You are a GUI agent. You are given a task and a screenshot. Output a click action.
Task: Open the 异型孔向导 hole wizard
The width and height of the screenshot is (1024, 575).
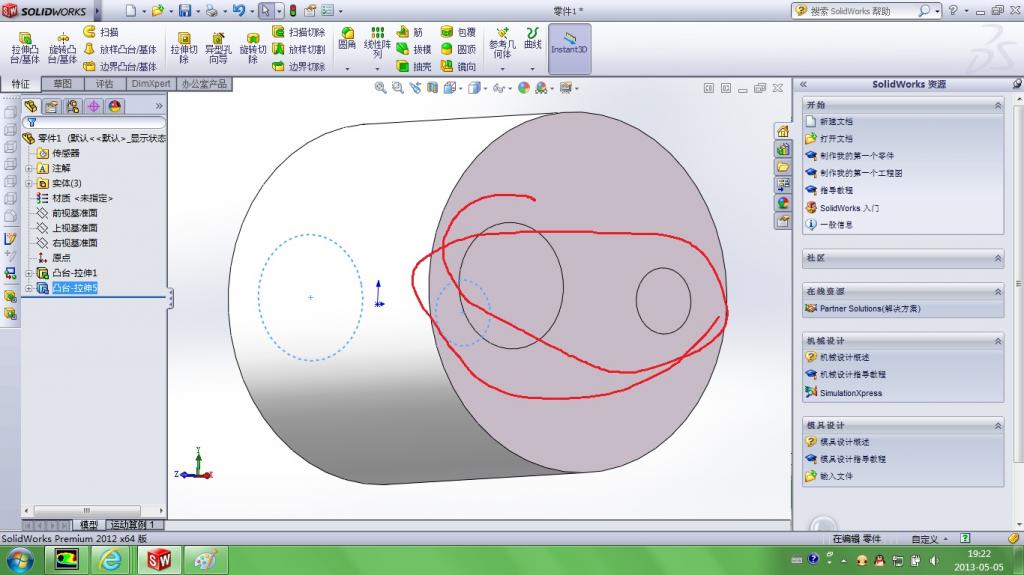(x=218, y=48)
